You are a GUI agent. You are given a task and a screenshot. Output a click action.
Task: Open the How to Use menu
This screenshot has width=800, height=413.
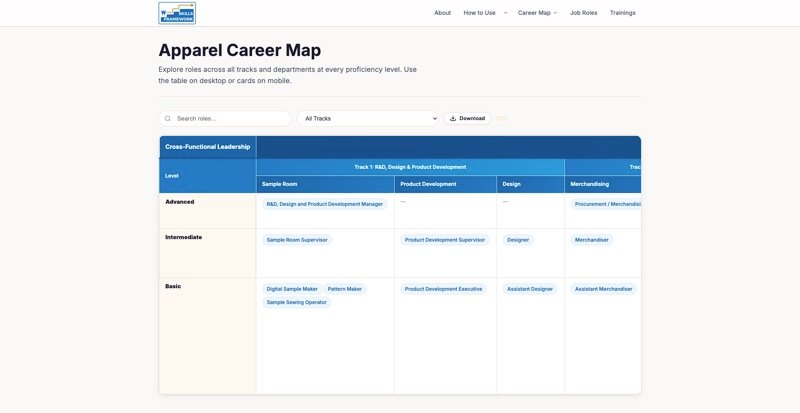coord(479,13)
